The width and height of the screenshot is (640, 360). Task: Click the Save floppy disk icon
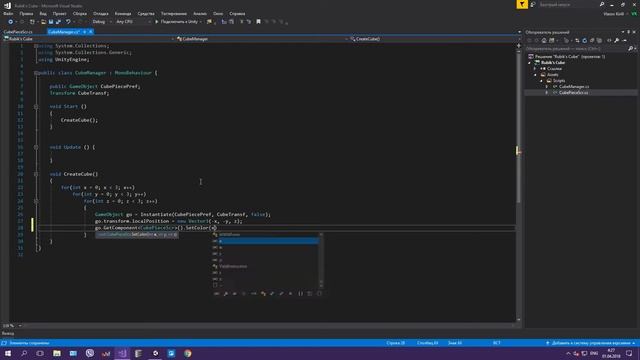coord(51,22)
